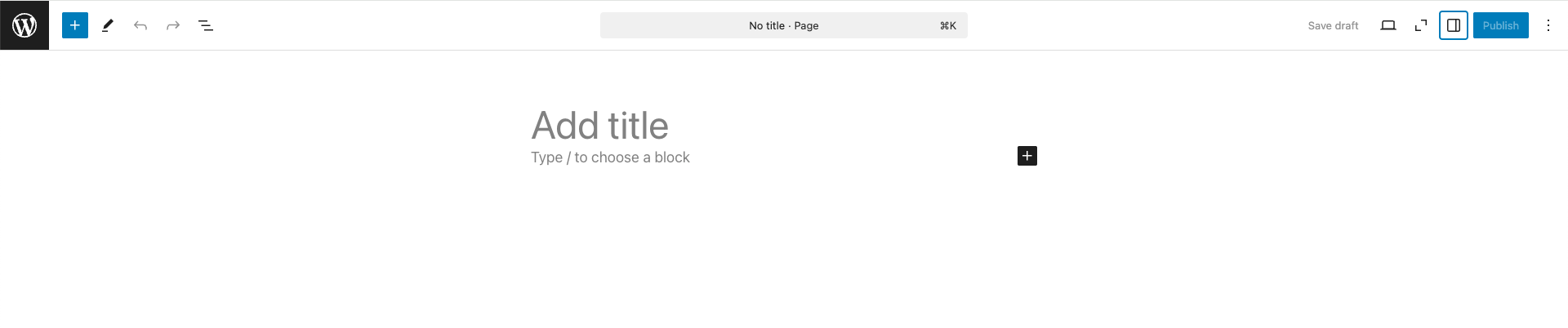Publish the page
This screenshot has height=328, width=1568.
(1500, 25)
